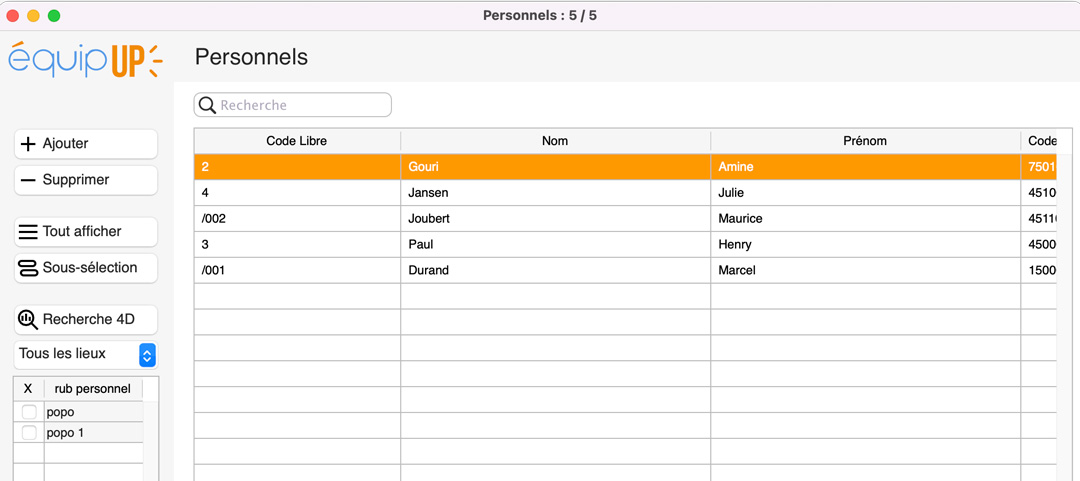Enable the popo 1 checkbox
1080x481 pixels.
point(29,433)
